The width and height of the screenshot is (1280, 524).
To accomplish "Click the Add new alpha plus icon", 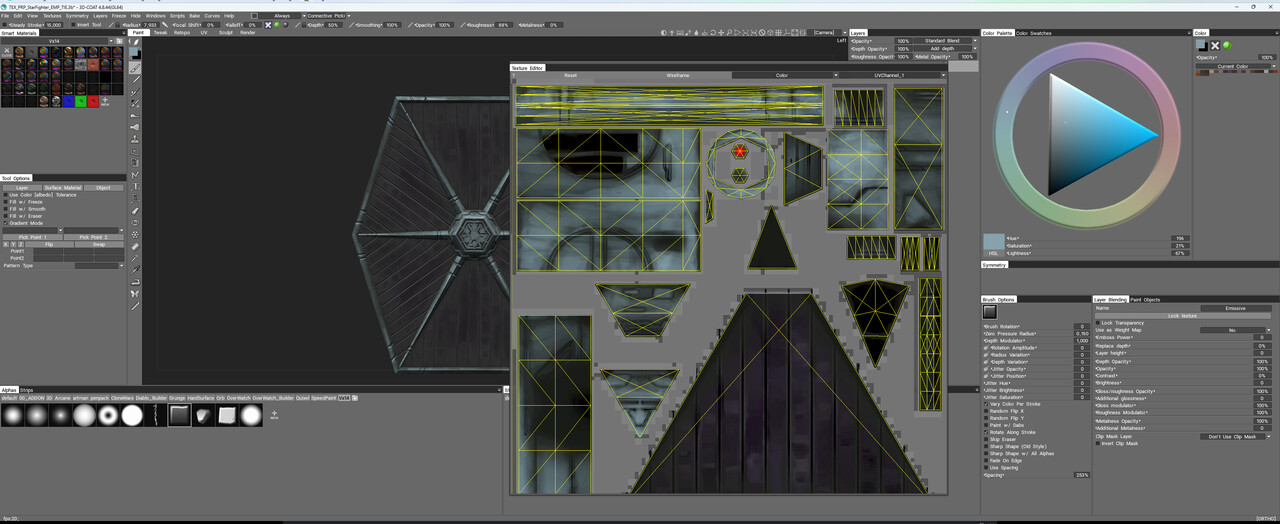I will 274,414.
